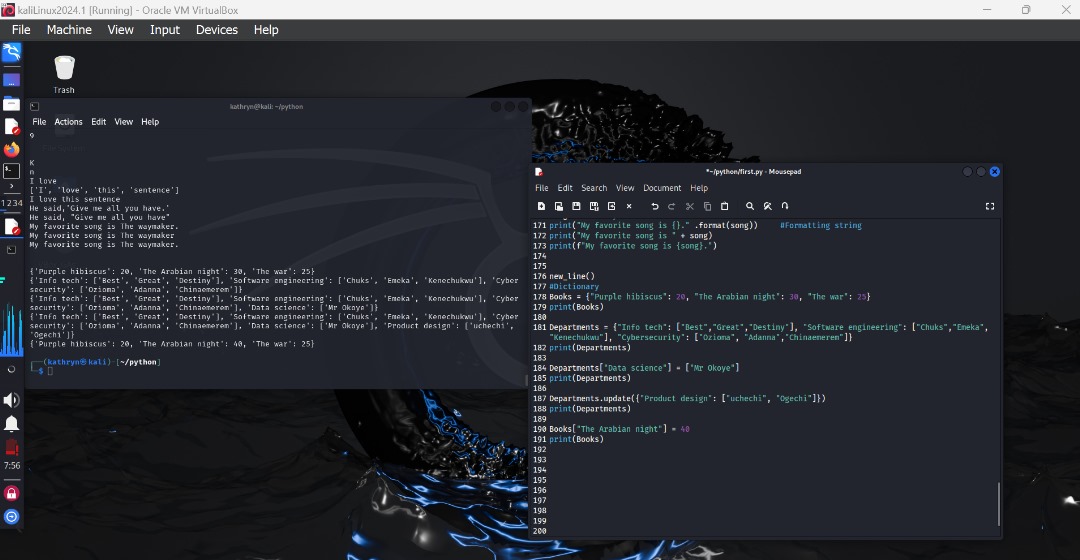The image size is (1080, 560).
Task: Cut selection using the scissors icon
Action: 689,206
